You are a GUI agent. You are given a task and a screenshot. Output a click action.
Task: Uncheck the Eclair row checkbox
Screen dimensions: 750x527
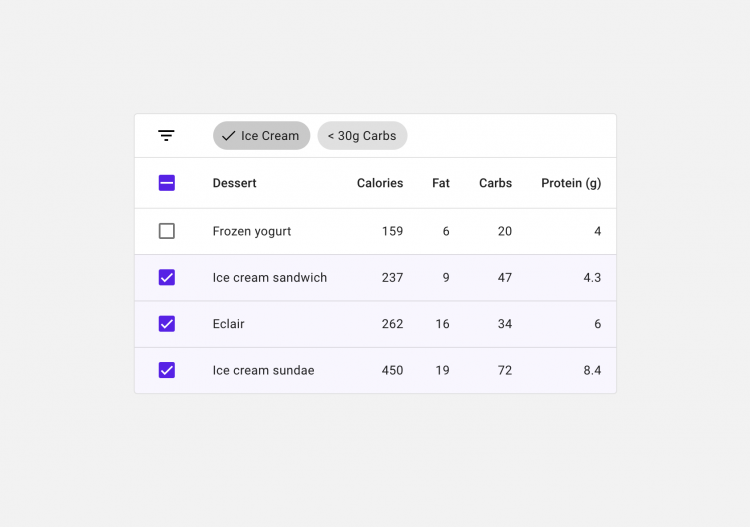pyautogui.click(x=166, y=324)
